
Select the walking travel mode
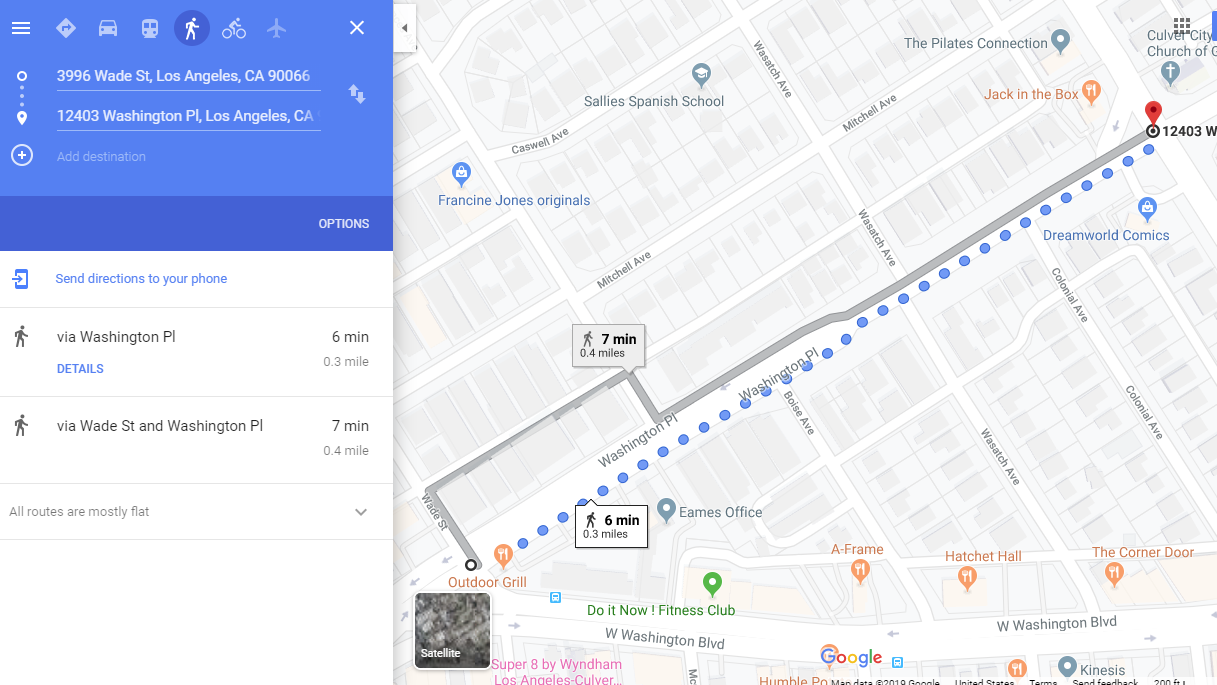click(x=192, y=28)
